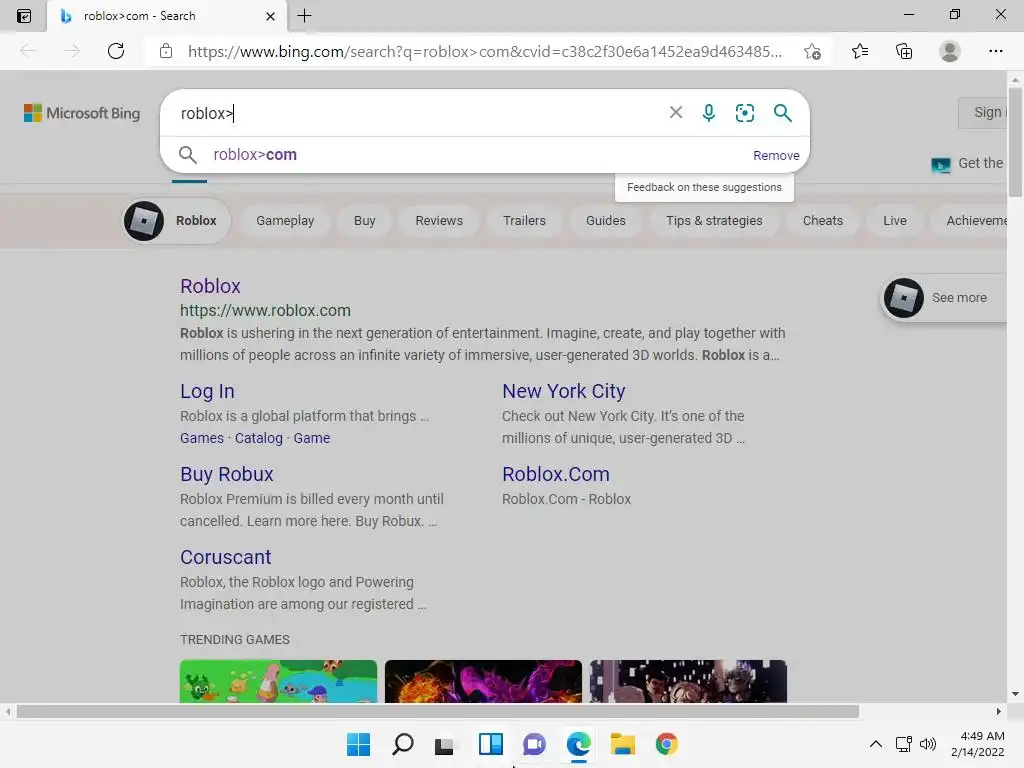1024x768 pixels.
Task: Click the browser refresh button
Action: click(116, 51)
